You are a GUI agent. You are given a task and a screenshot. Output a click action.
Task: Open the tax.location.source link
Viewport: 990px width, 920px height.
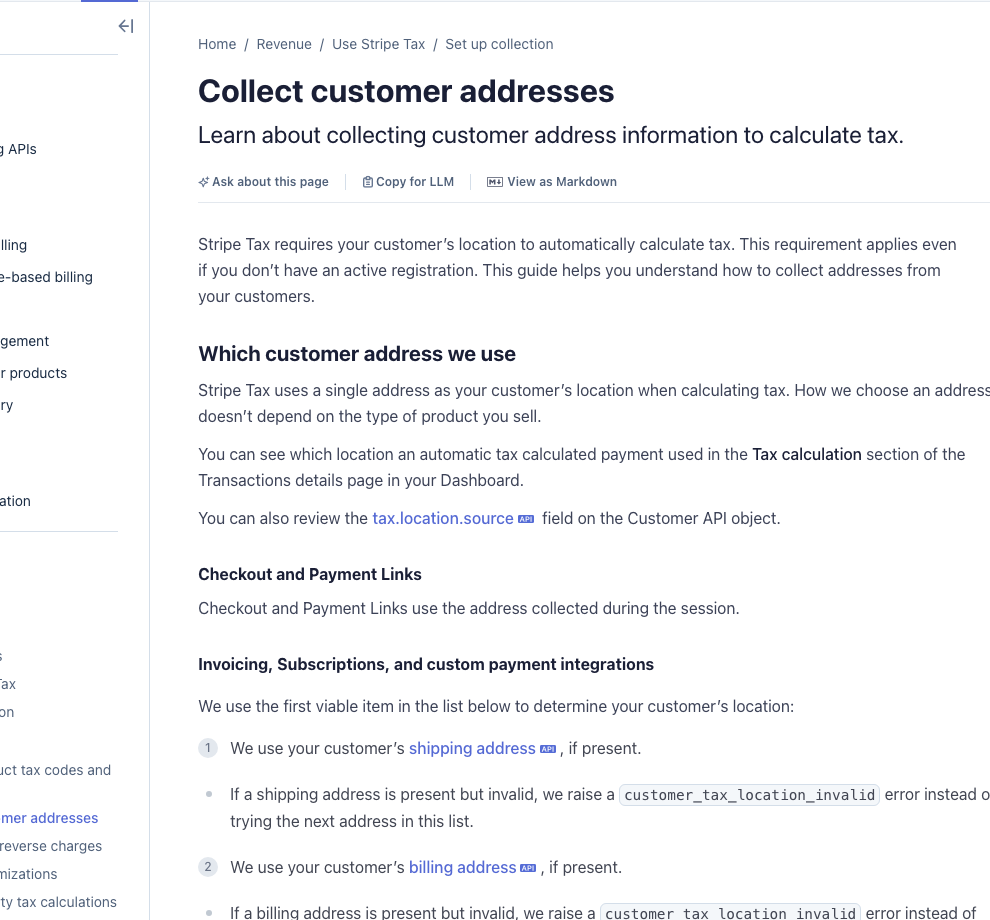tap(442, 518)
